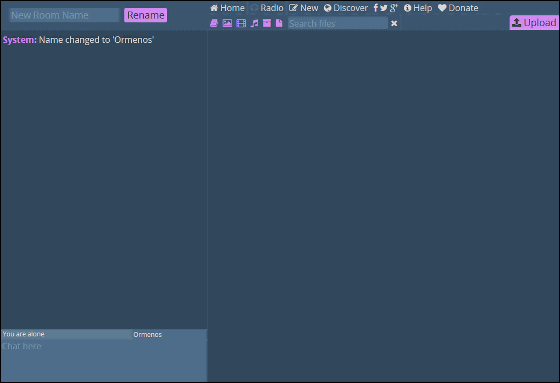Click the Rename button
Viewport: 560px width, 383px height.
coord(145,15)
